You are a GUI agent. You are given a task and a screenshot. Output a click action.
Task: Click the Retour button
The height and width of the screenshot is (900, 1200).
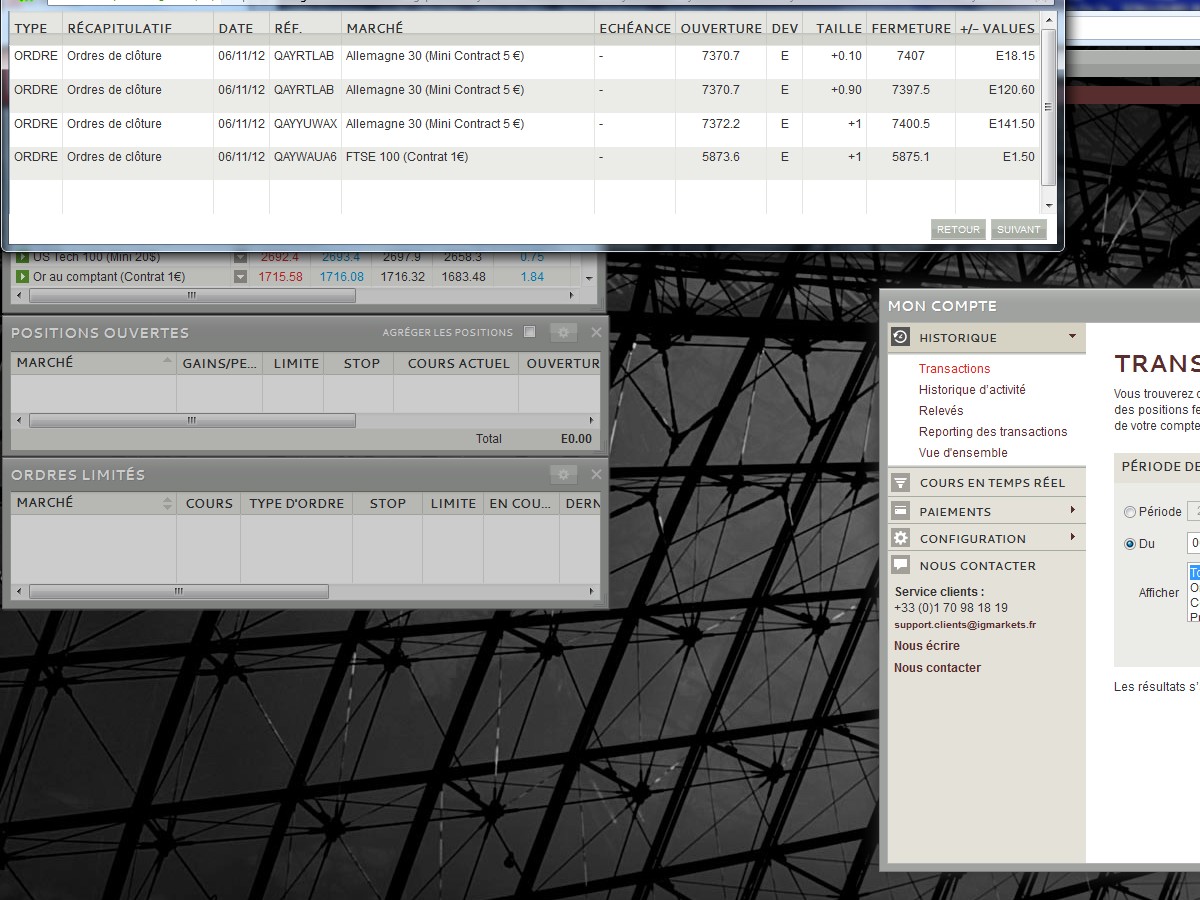point(958,230)
